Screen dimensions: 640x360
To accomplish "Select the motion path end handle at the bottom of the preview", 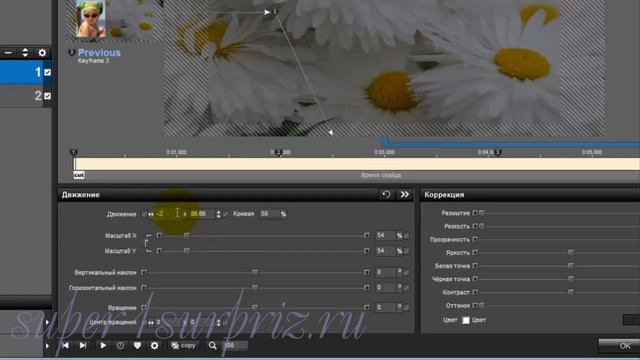I will 330,132.
